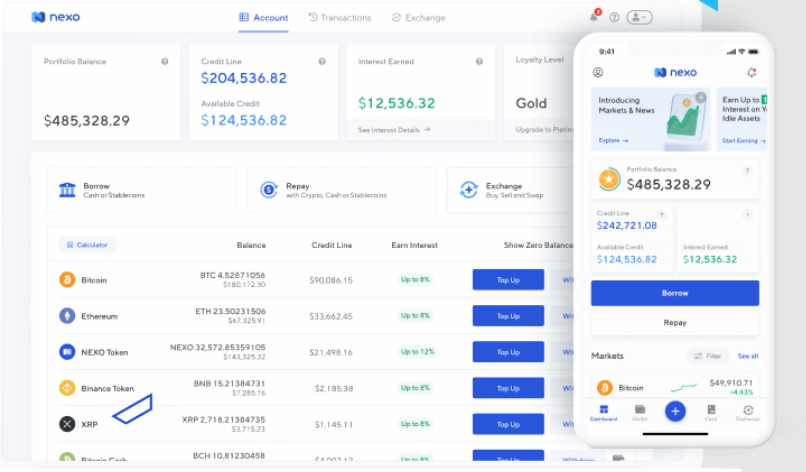Open the Calculator button

click(x=87, y=245)
